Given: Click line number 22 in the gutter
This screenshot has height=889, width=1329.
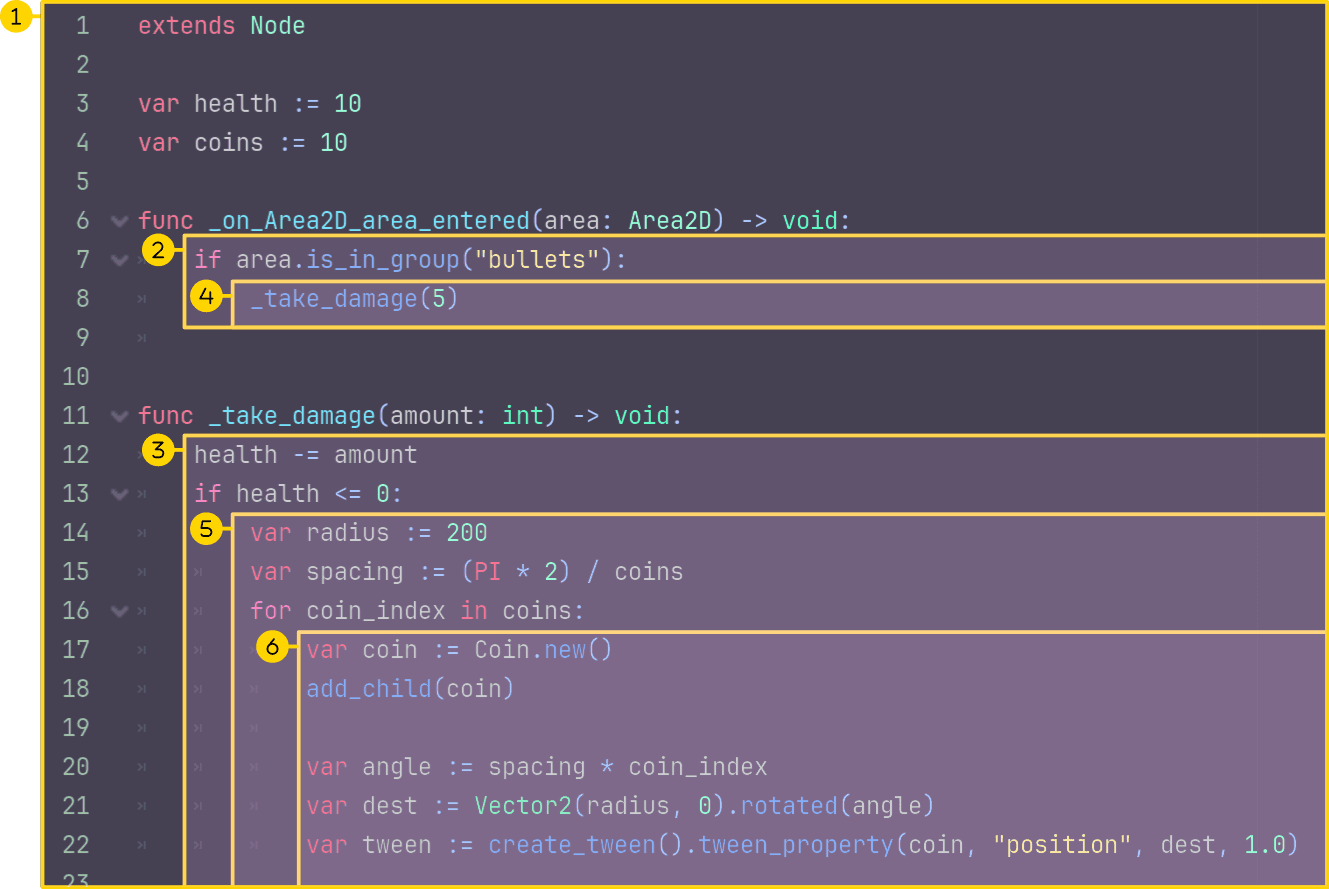Looking at the screenshot, I should pos(76,845).
